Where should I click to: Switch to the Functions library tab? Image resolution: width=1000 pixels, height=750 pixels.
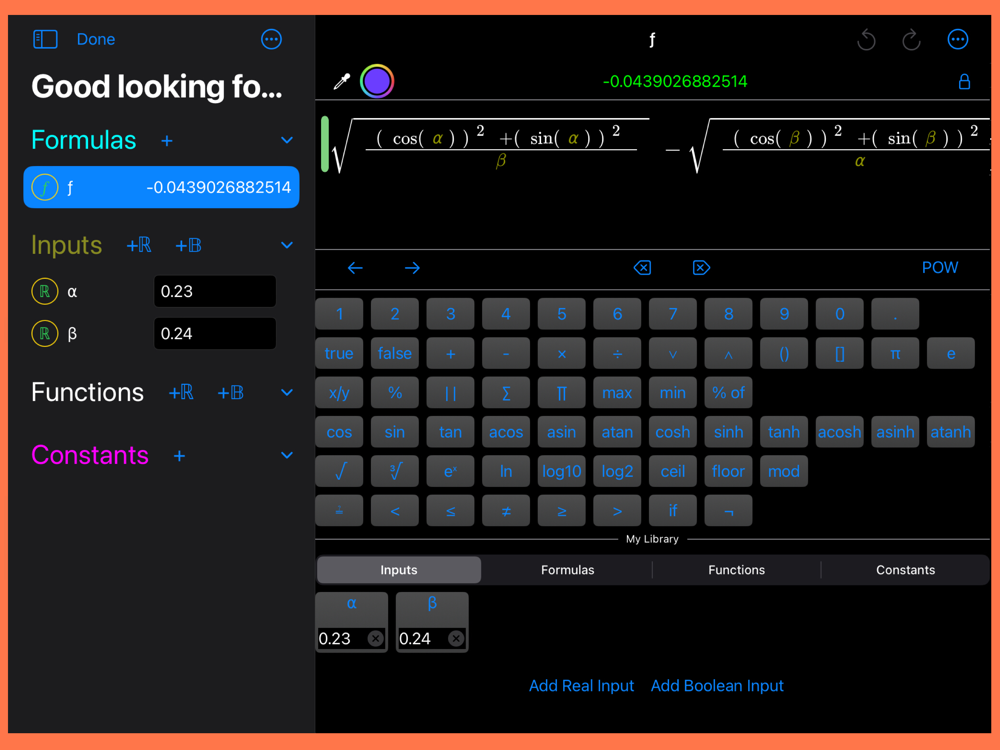coord(737,570)
